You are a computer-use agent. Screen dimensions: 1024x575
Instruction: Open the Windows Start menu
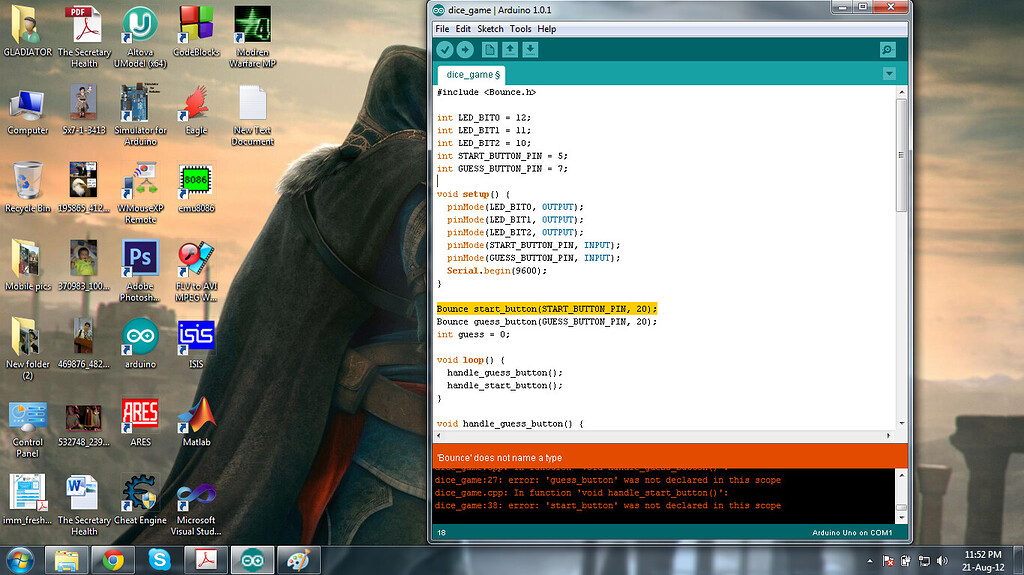tap(21, 559)
